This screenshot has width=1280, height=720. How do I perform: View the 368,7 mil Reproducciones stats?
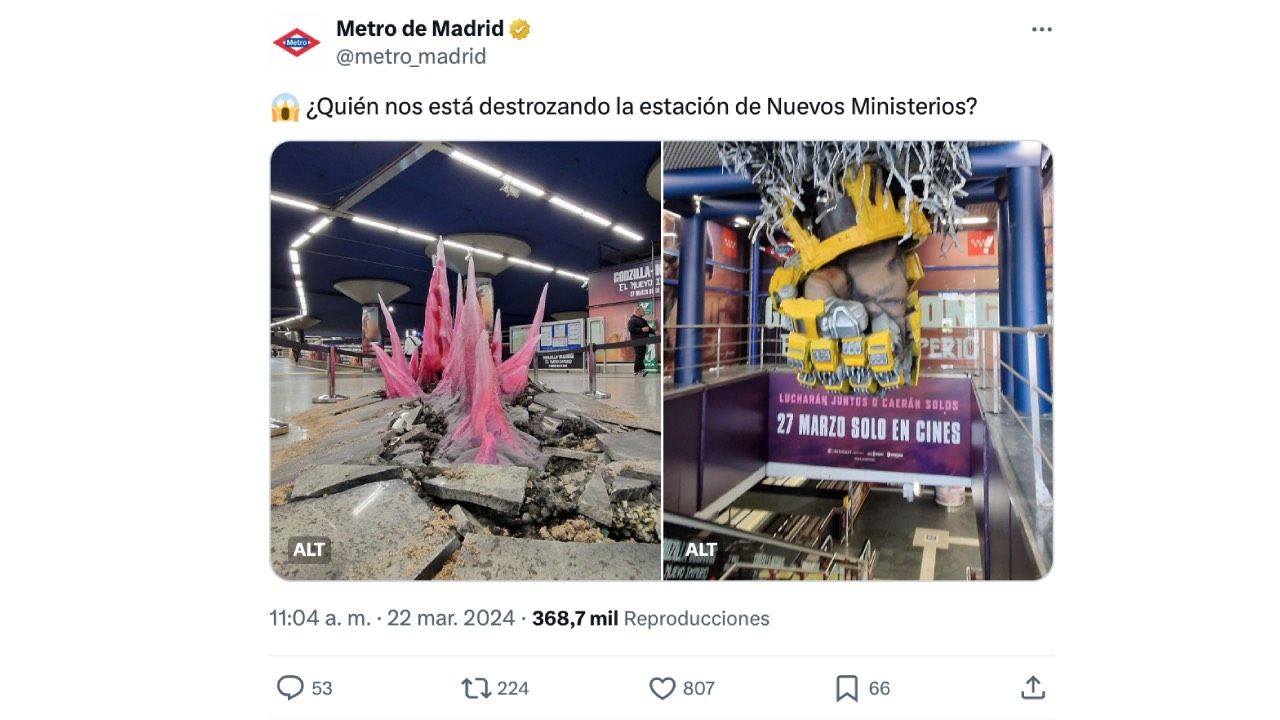click(x=651, y=618)
